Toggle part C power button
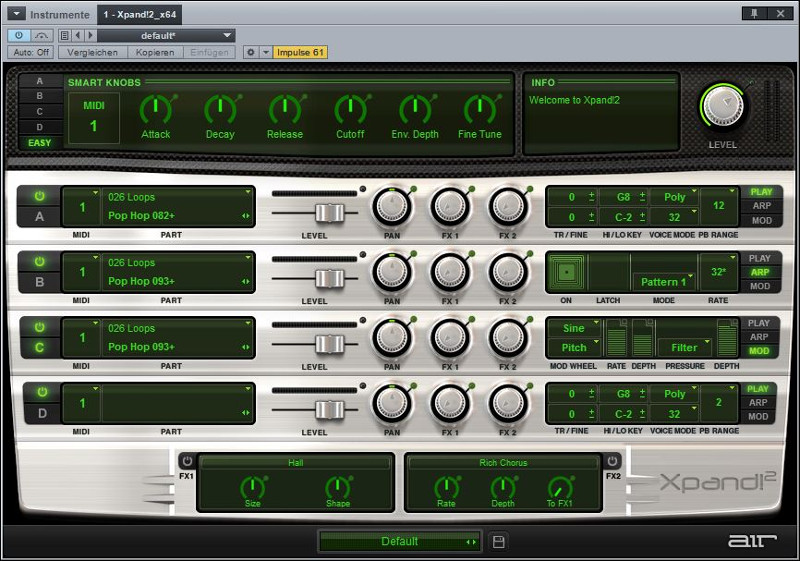Image resolution: width=800 pixels, height=561 pixels. coord(39,327)
